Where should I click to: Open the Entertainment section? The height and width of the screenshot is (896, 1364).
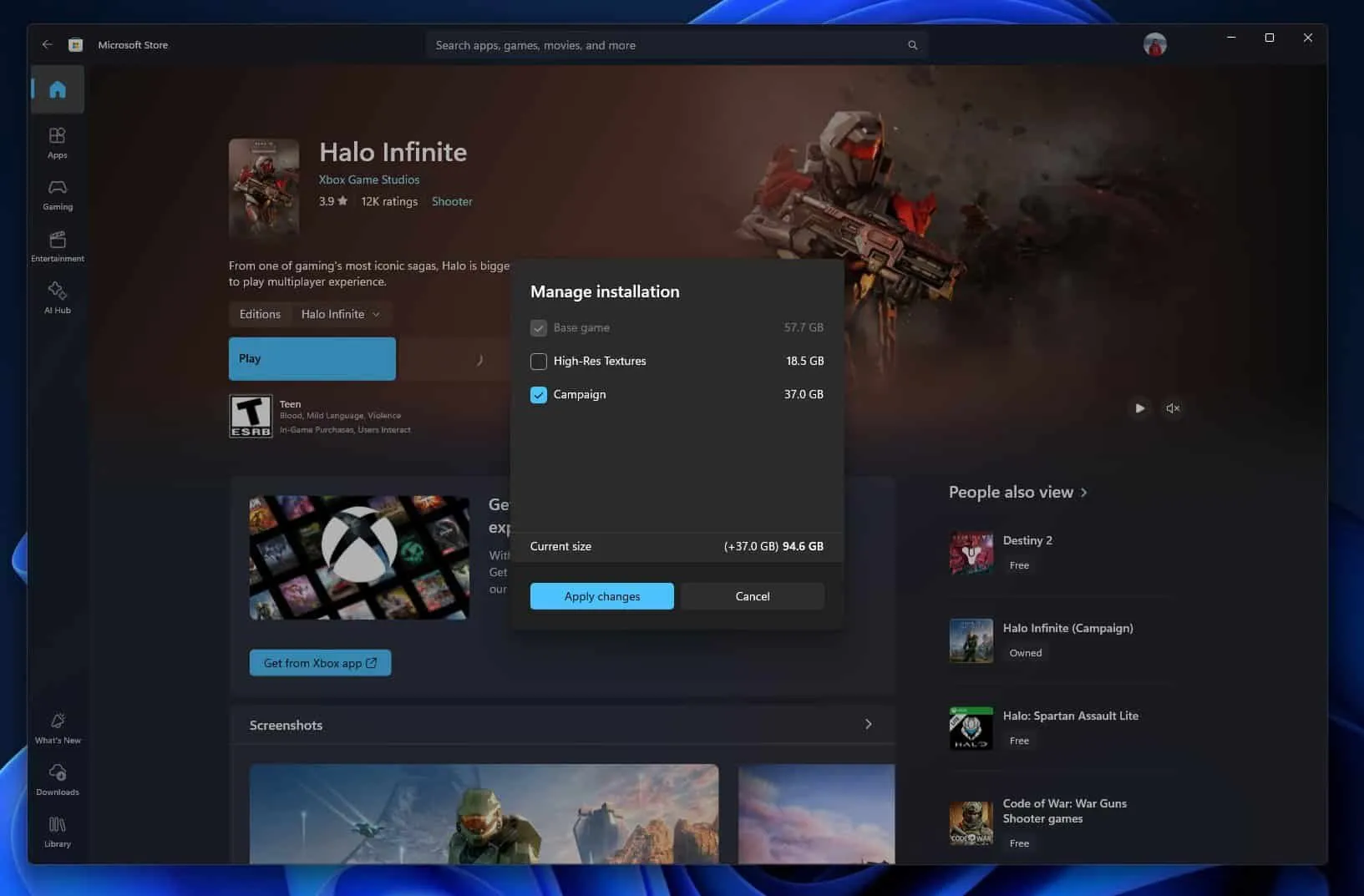point(57,246)
